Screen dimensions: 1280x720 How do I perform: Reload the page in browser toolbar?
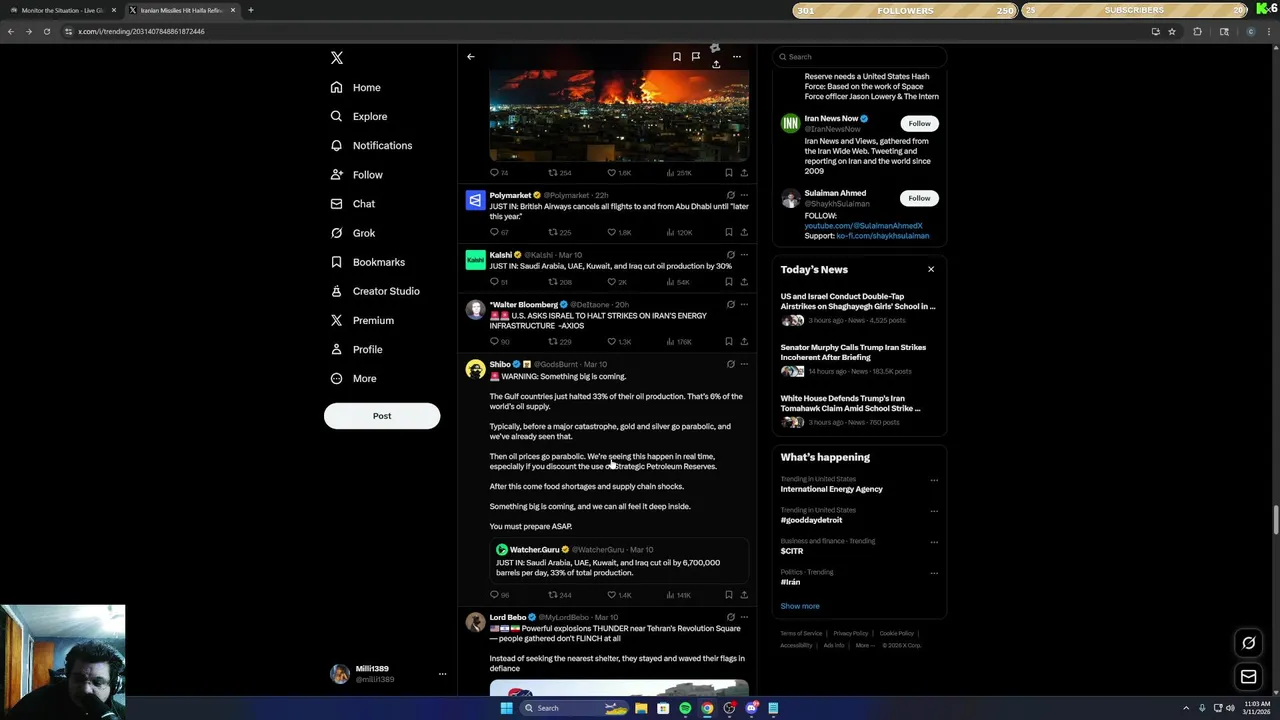coord(46,31)
